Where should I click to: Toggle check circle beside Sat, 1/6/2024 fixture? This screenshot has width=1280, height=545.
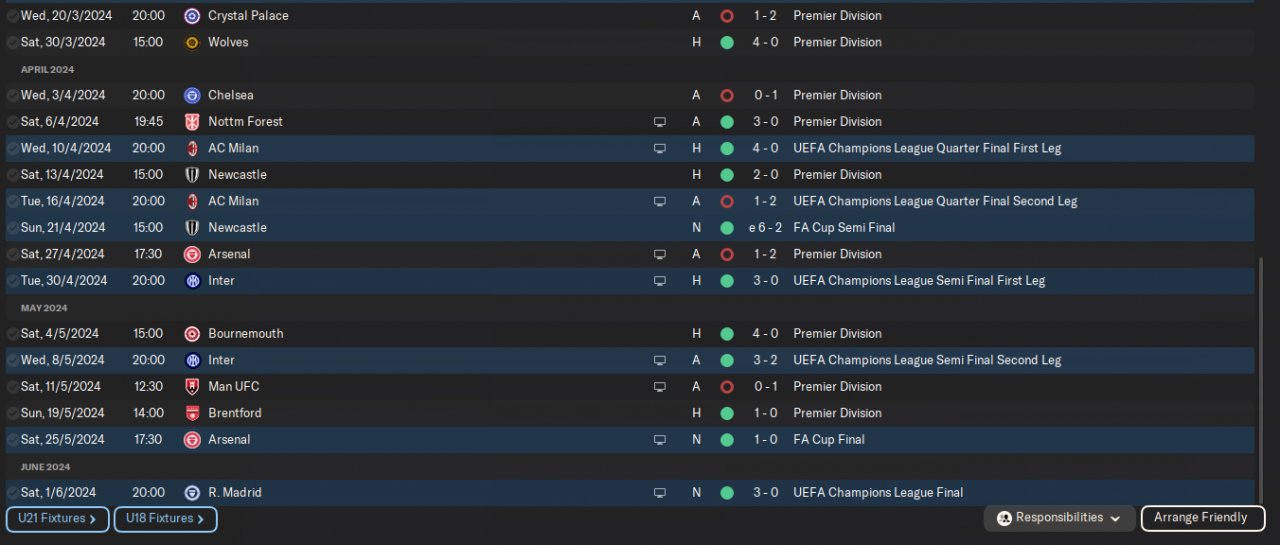(12, 493)
